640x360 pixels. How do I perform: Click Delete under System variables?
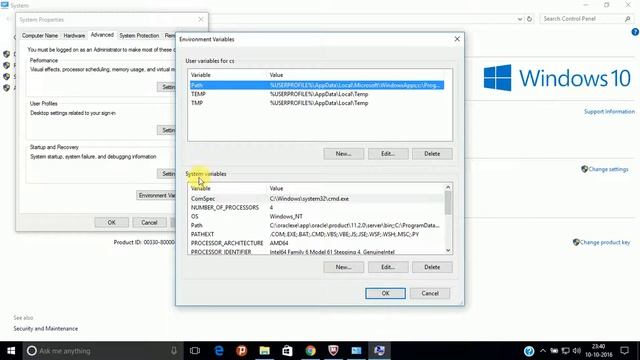pyautogui.click(x=432, y=267)
